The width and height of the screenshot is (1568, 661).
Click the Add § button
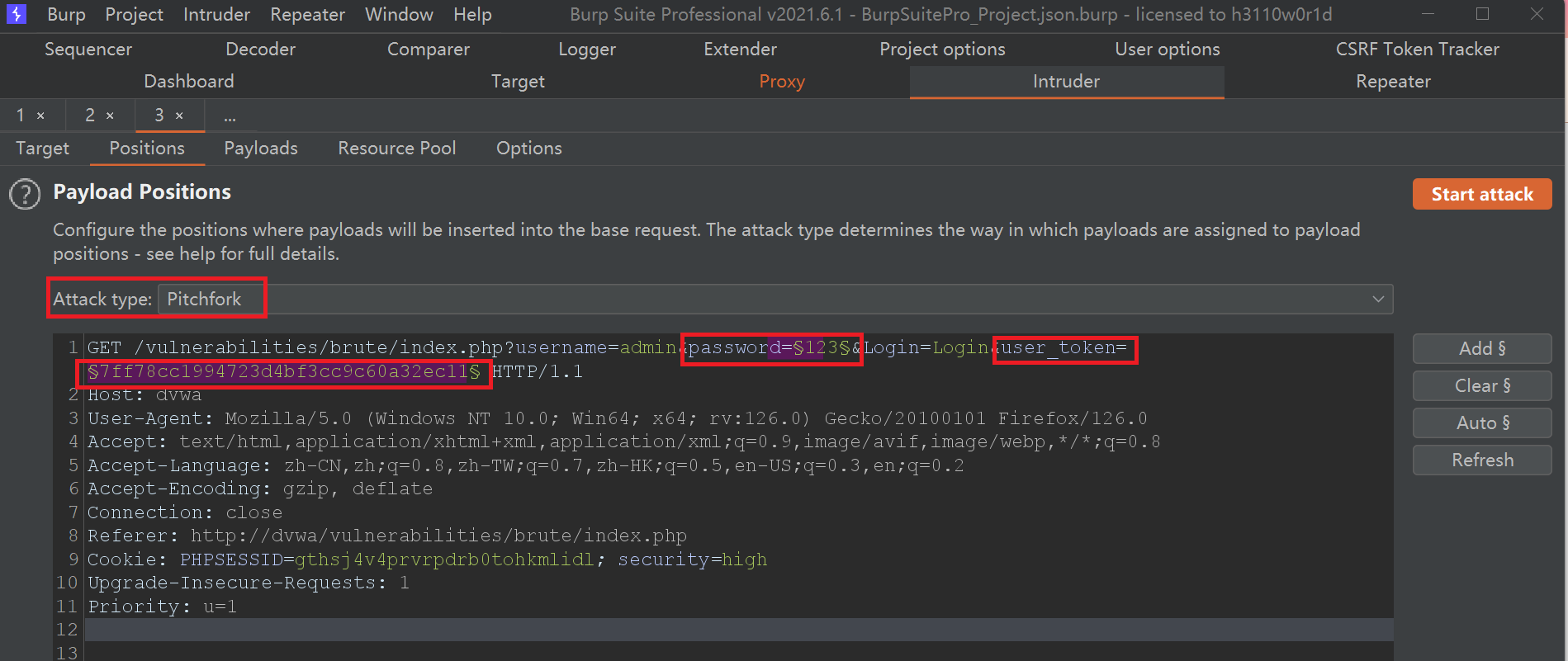pyautogui.click(x=1482, y=349)
